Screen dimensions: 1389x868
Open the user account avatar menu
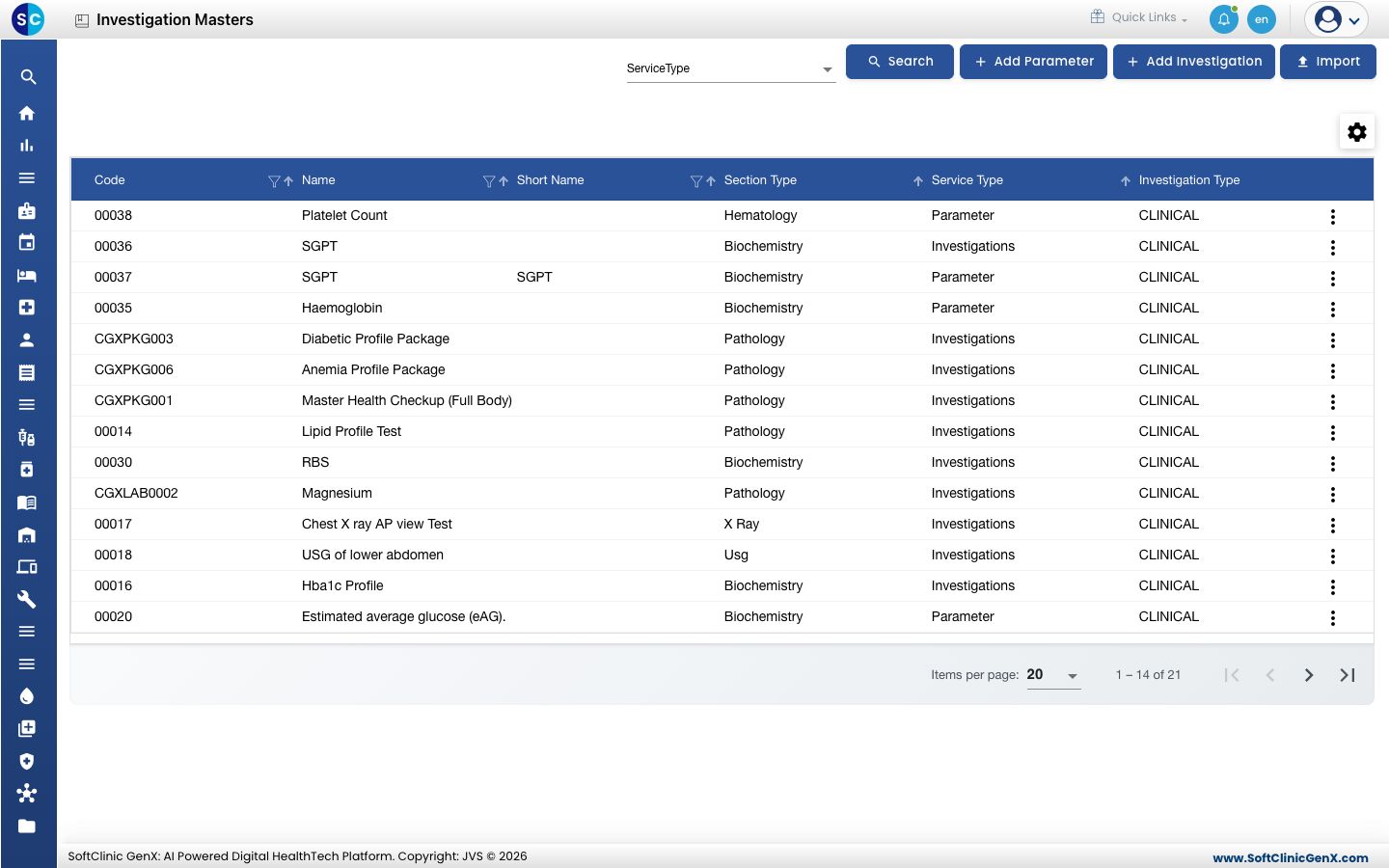(1337, 19)
